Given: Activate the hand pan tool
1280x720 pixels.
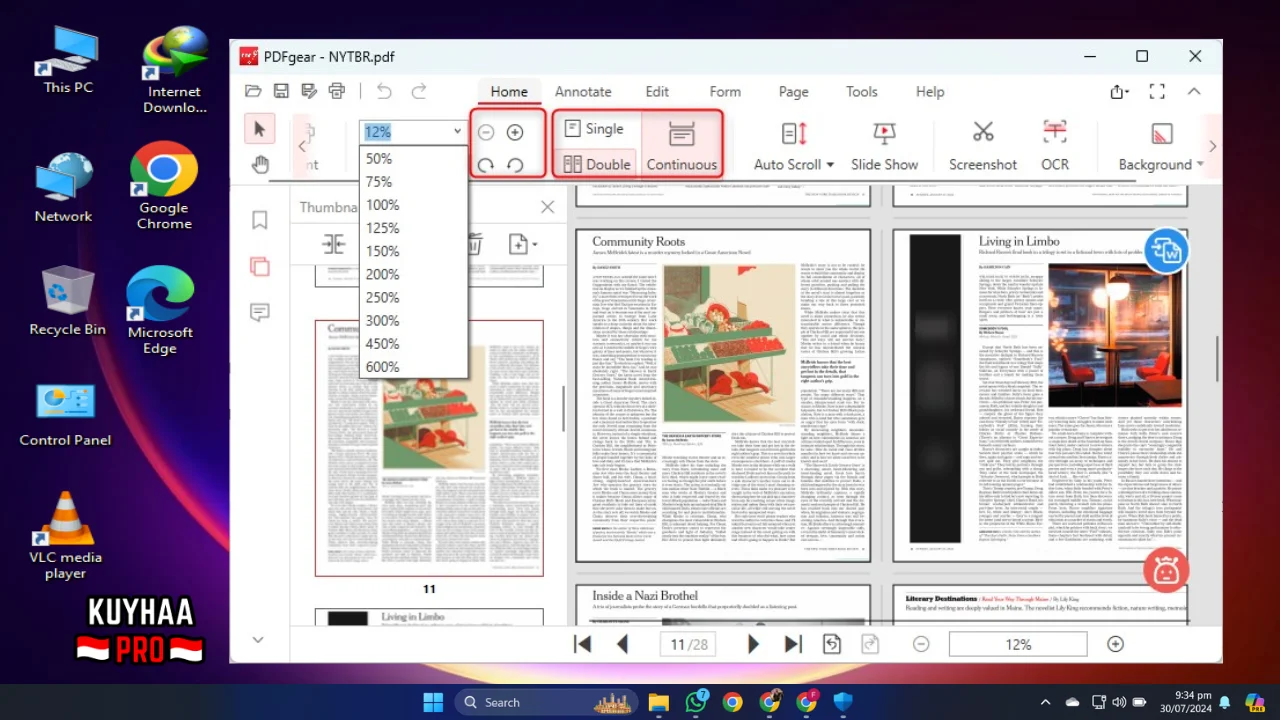Looking at the screenshot, I should tap(260, 164).
